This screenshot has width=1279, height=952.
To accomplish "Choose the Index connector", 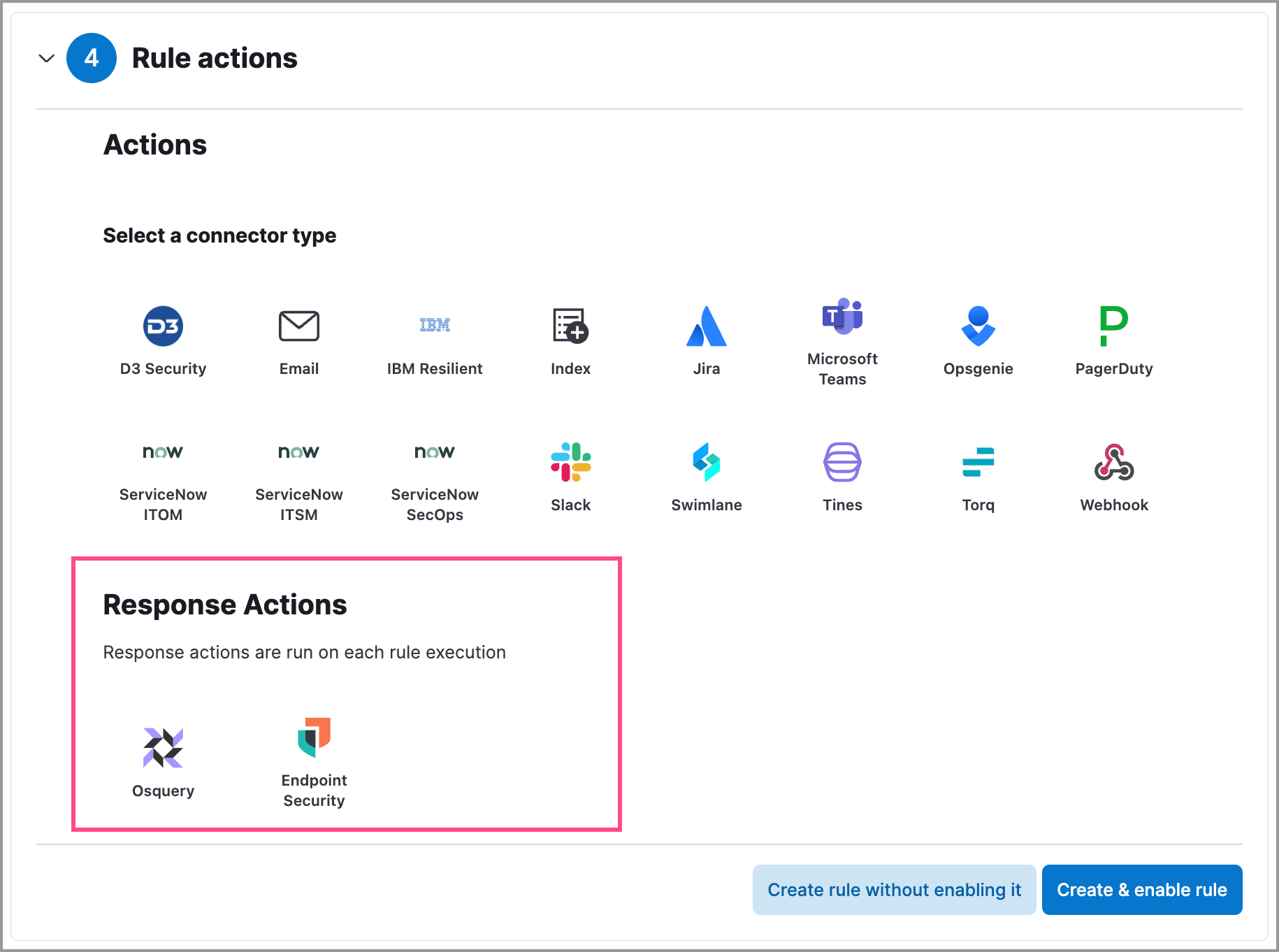I will pyautogui.click(x=570, y=340).
